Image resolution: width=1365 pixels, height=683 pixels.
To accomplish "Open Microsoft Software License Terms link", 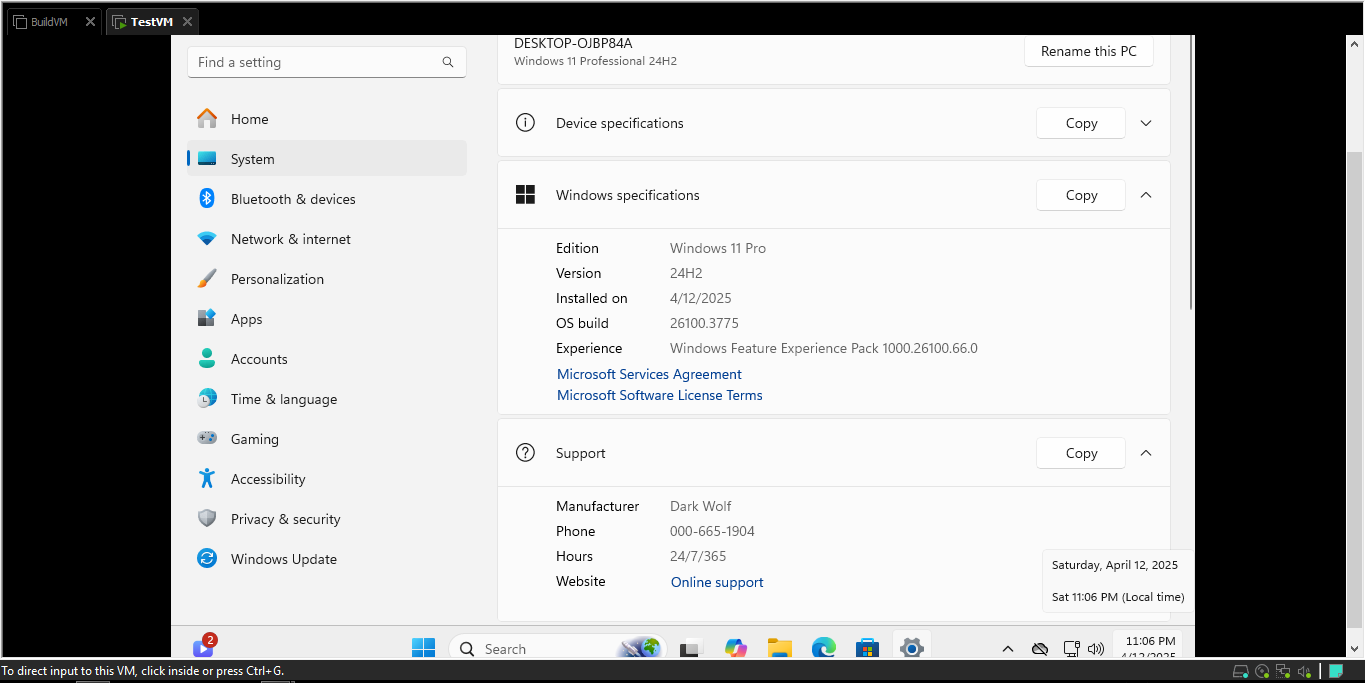I will [660, 395].
